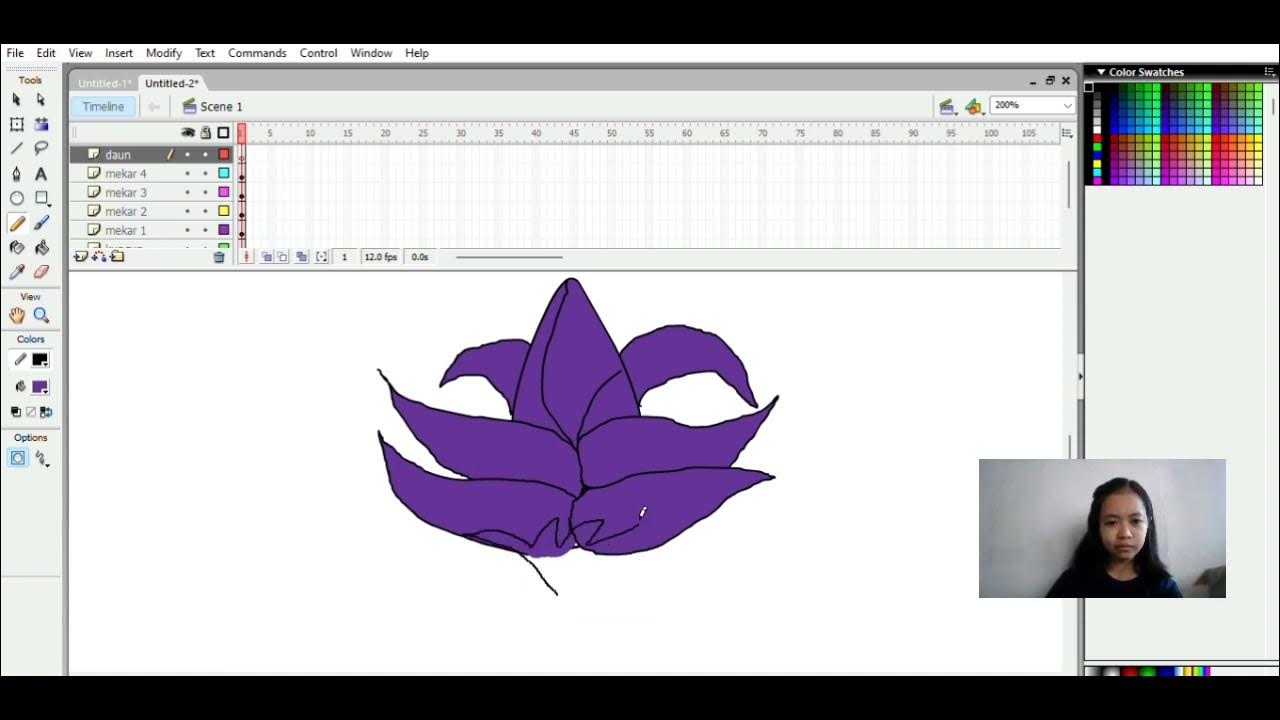This screenshot has height=720, width=1280.
Task: Select the Gradient Transform tool
Action: [x=41, y=124]
